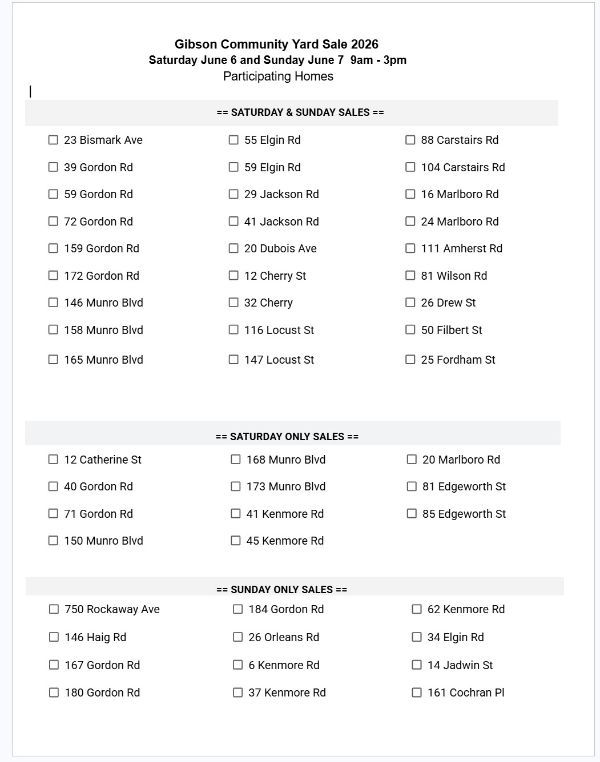Check the 750 Rockaway Ave checkbox
The width and height of the screenshot is (600, 762).
coord(54,609)
